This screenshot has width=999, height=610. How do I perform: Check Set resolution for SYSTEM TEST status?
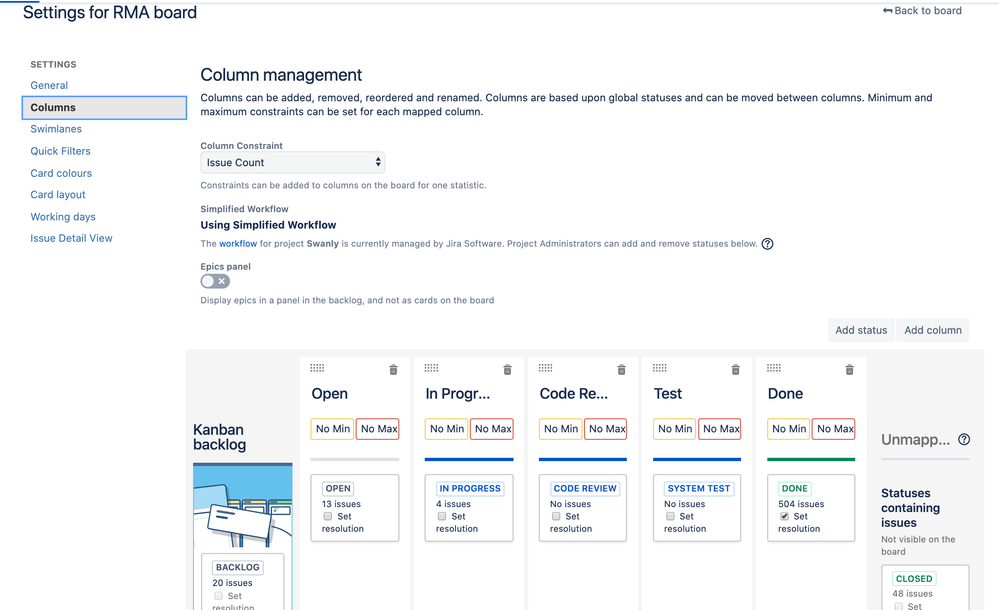[670, 516]
